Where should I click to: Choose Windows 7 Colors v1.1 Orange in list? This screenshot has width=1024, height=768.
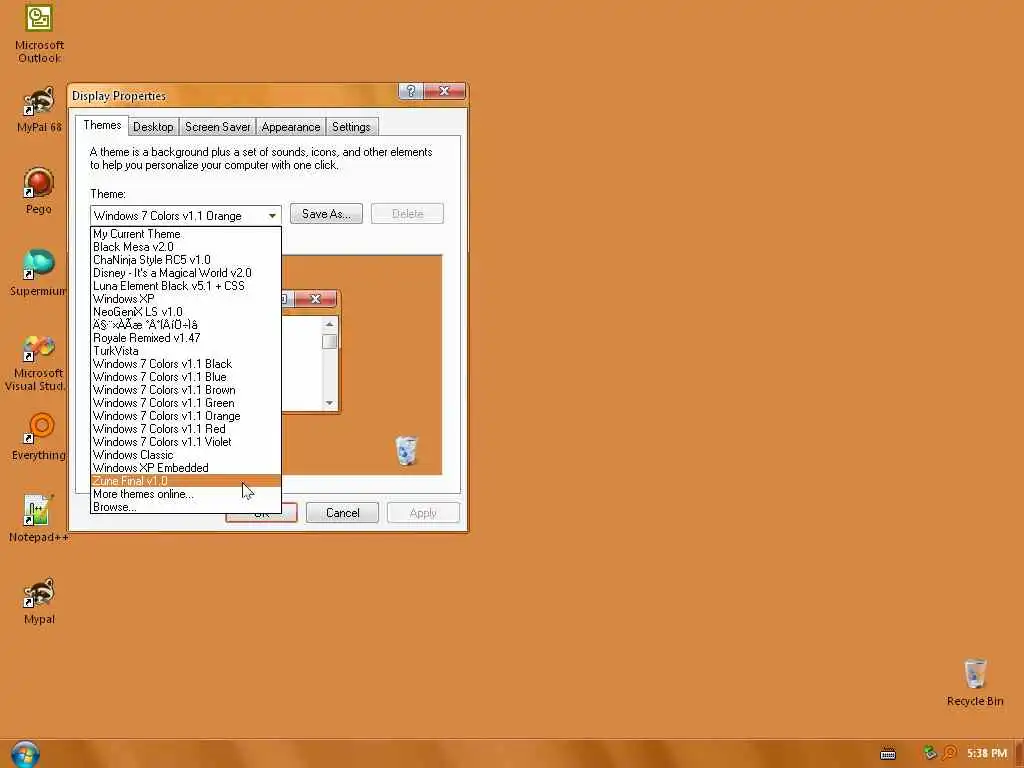tap(186, 416)
